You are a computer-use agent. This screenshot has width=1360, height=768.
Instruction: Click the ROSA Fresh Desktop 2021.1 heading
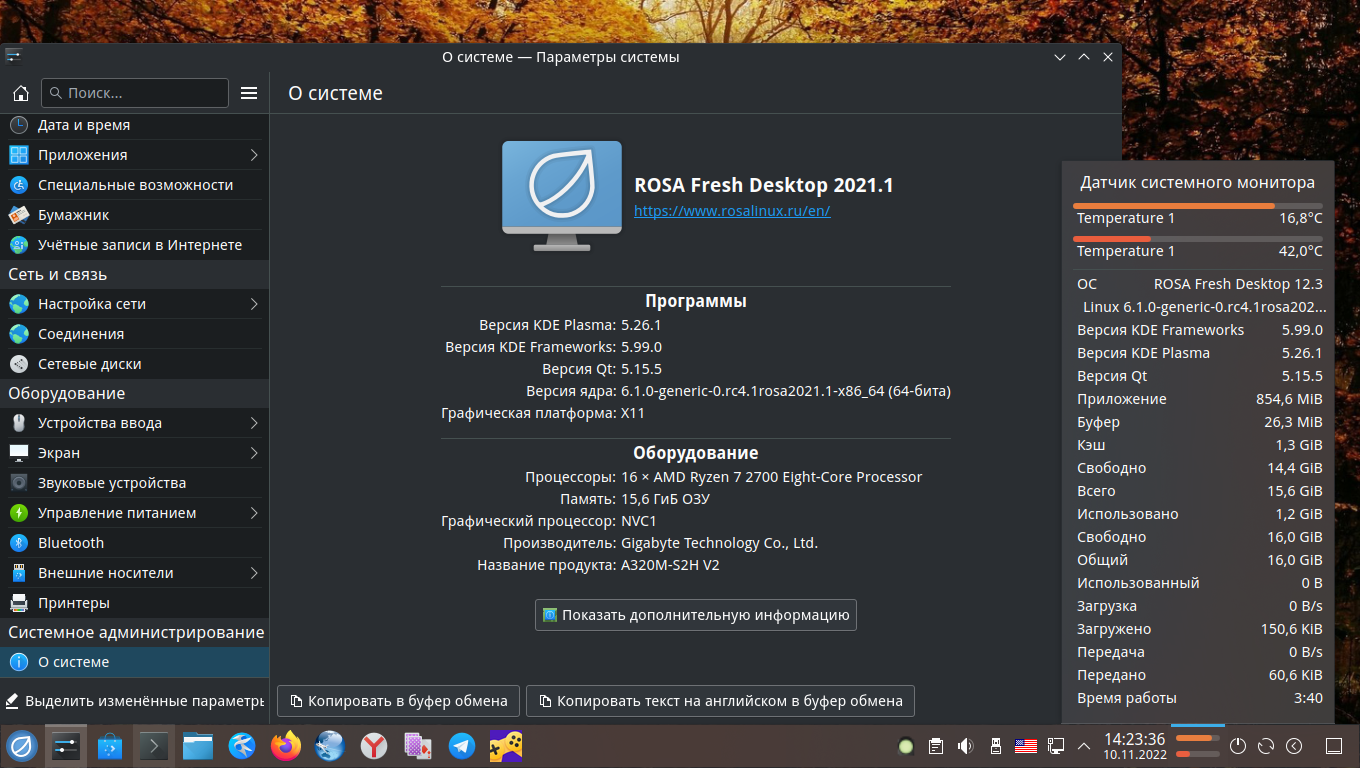(x=764, y=185)
